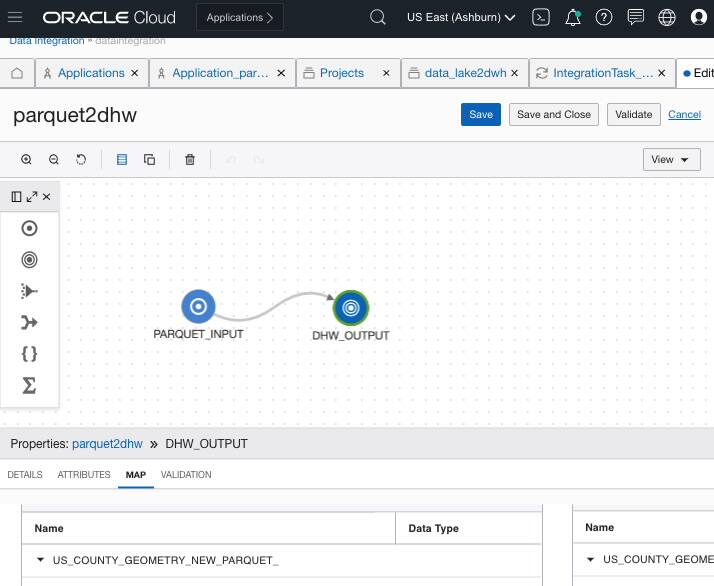Click the Validate button
714x586 pixels.
[634, 114]
